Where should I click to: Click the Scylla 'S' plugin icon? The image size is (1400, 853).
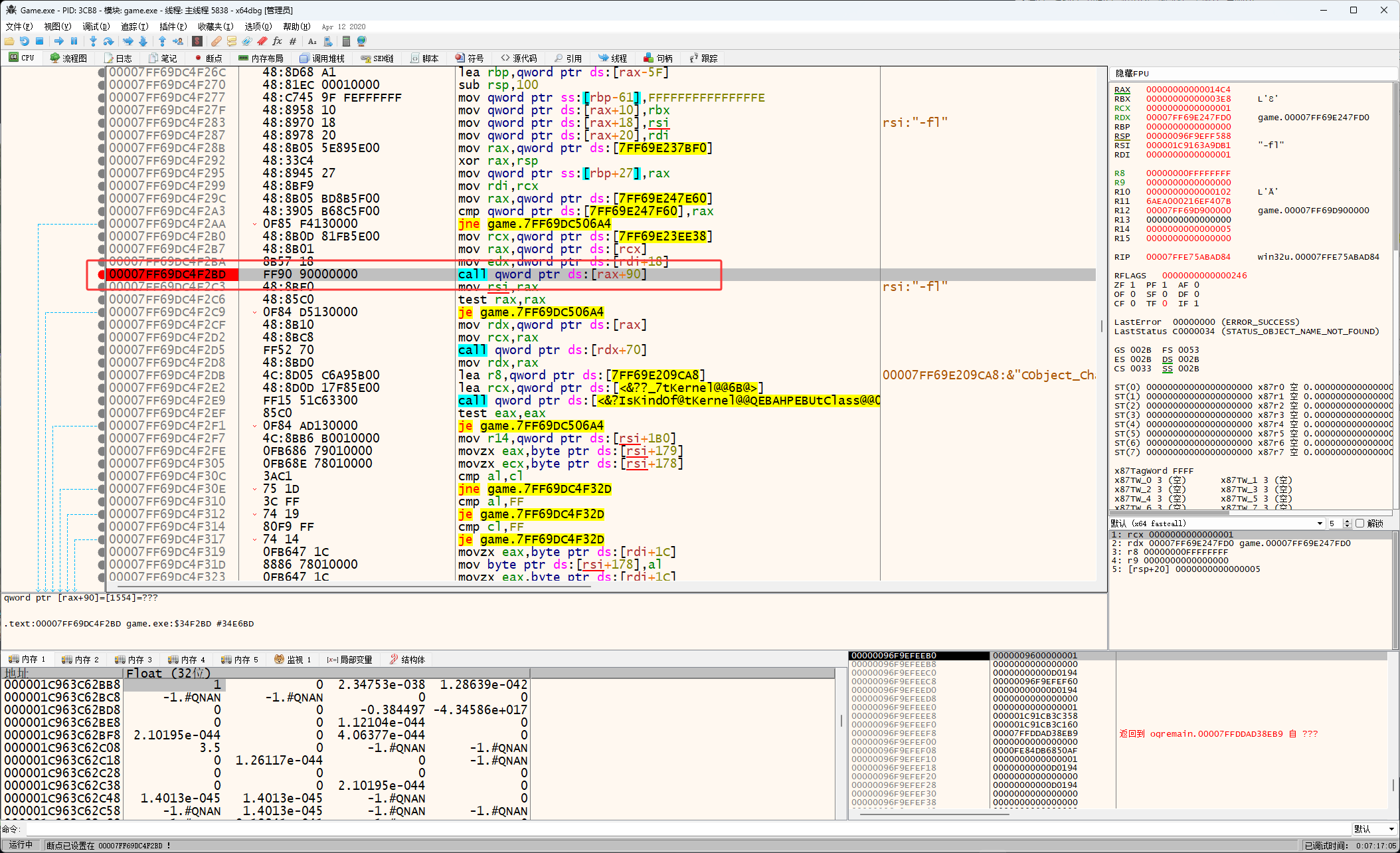pos(197,41)
